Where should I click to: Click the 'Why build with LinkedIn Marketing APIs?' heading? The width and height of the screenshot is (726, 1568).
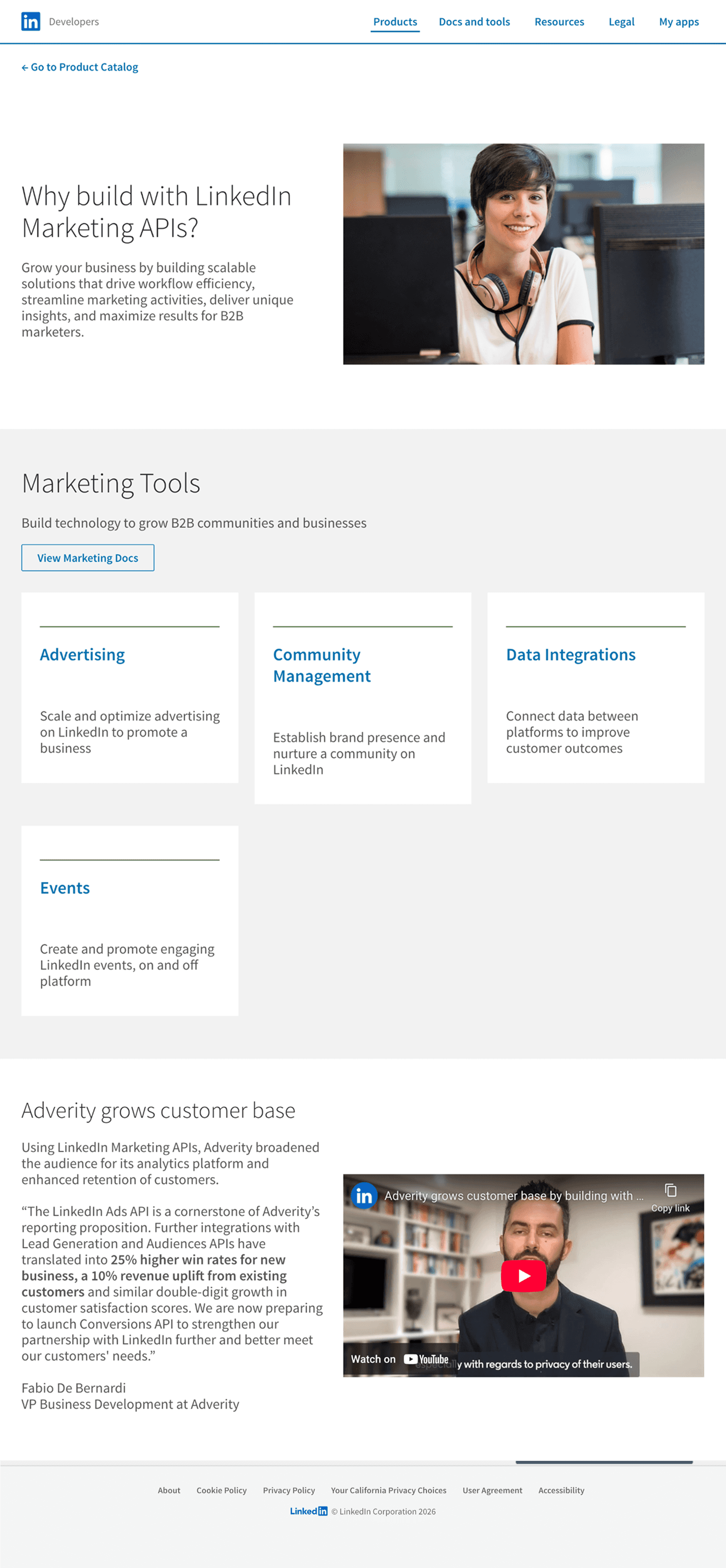click(157, 211)
